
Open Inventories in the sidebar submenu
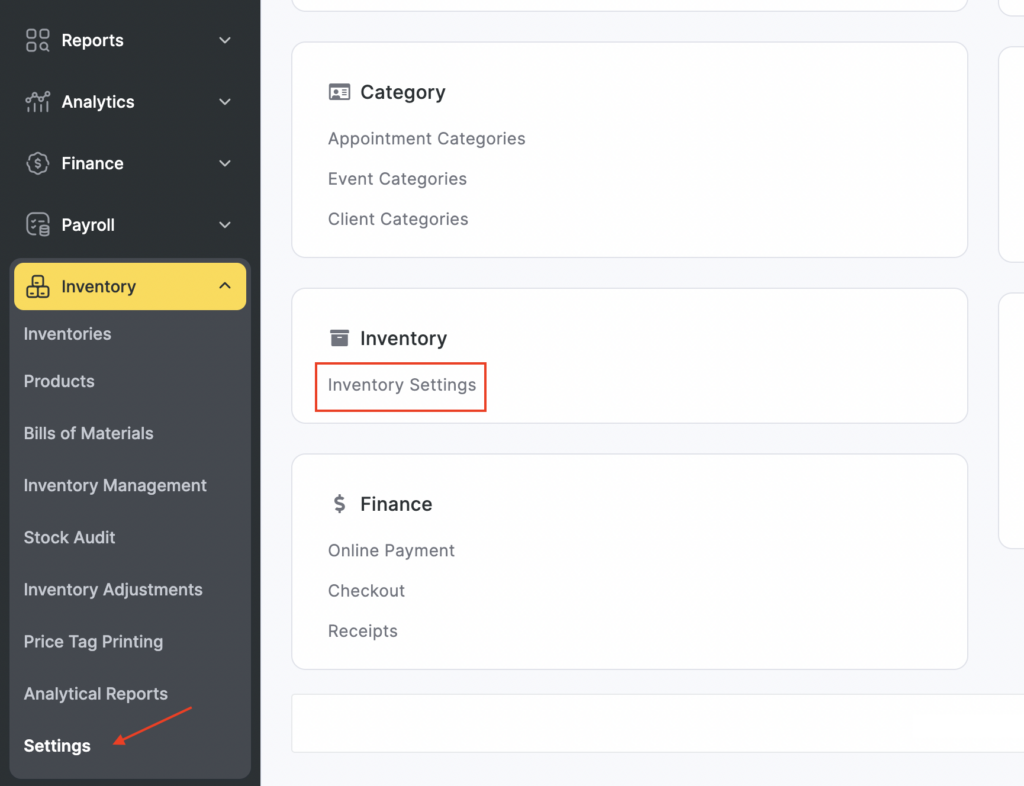click(67, 334)
